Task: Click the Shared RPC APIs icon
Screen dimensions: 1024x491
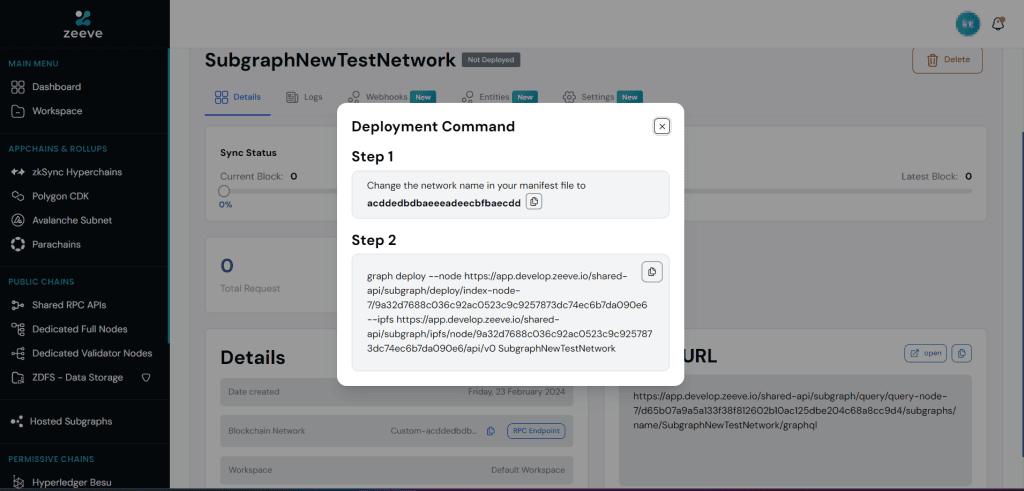Action: (18, 305)
